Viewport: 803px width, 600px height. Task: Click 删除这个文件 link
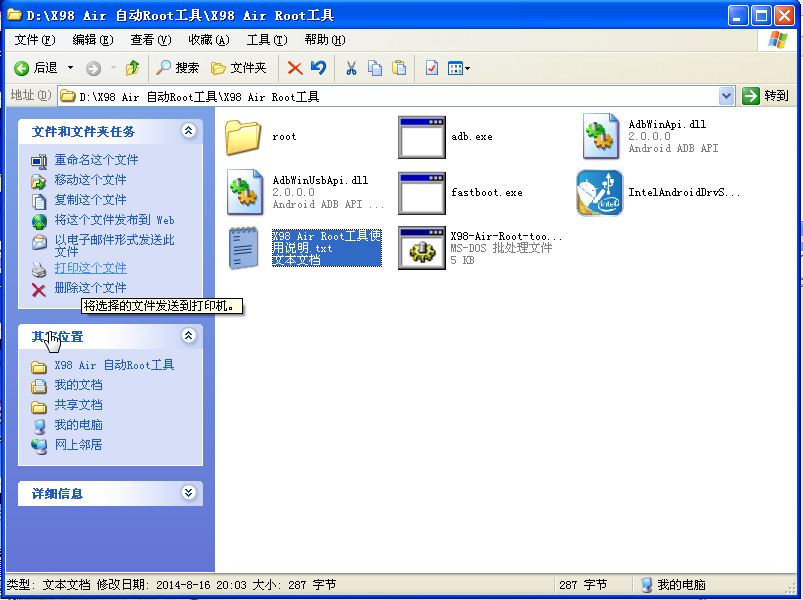pyautogui.click(x=90, y=288)
